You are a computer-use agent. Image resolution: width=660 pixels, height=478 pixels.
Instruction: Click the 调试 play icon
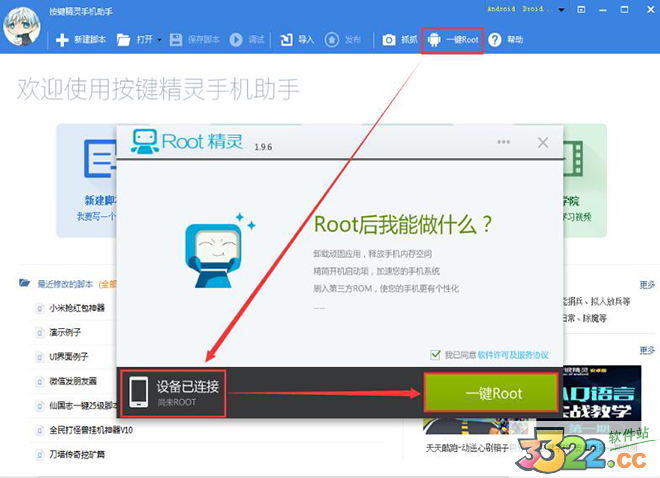236,40
